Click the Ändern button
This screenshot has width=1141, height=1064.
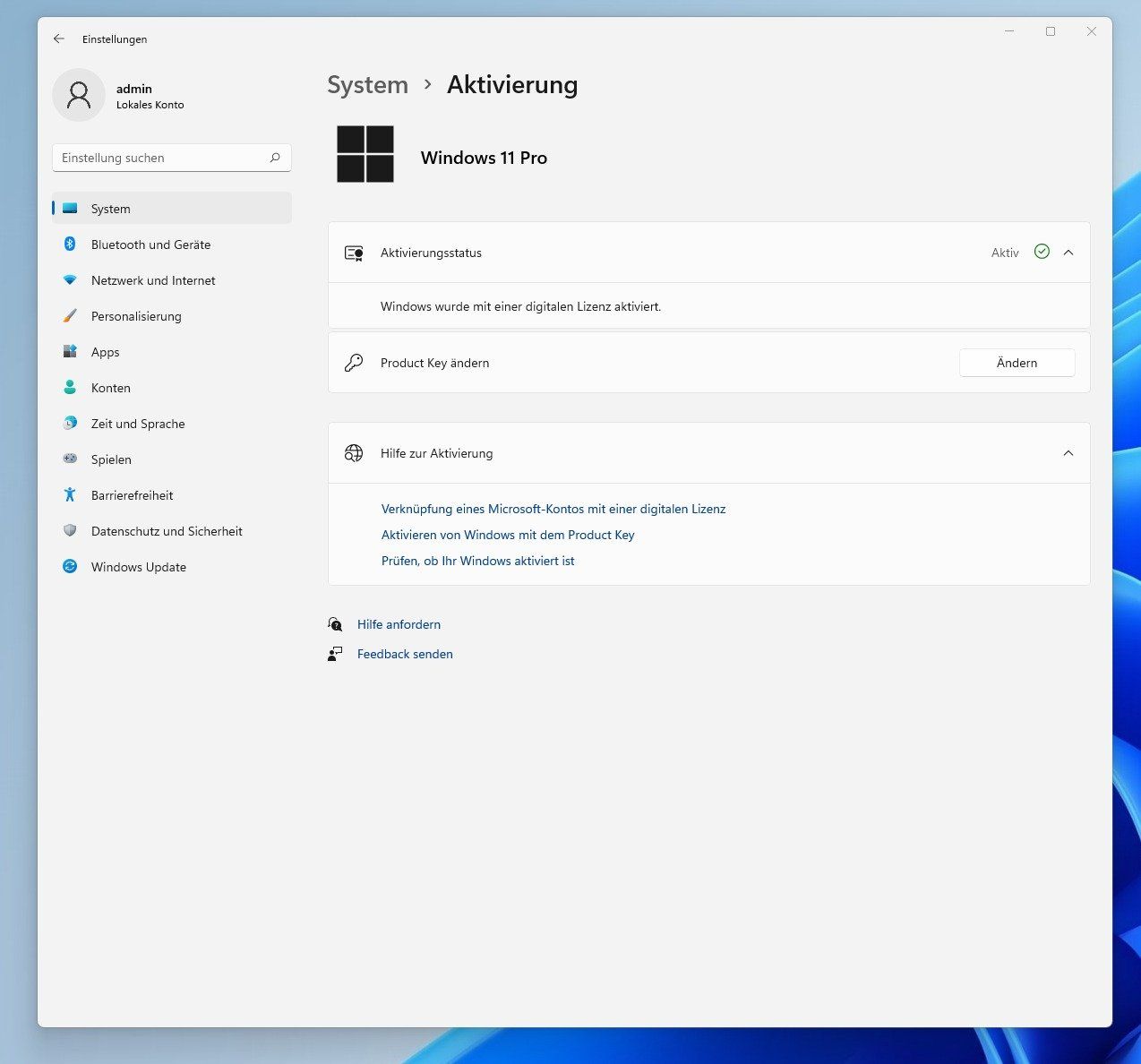(x=1017, y=363)
